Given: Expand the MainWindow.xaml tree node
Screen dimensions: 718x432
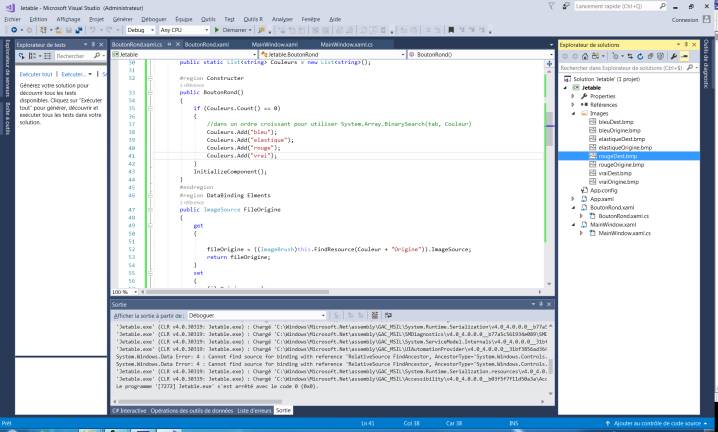Looking at the screenshot, I should pyautogui.click(x=574, y=225).
